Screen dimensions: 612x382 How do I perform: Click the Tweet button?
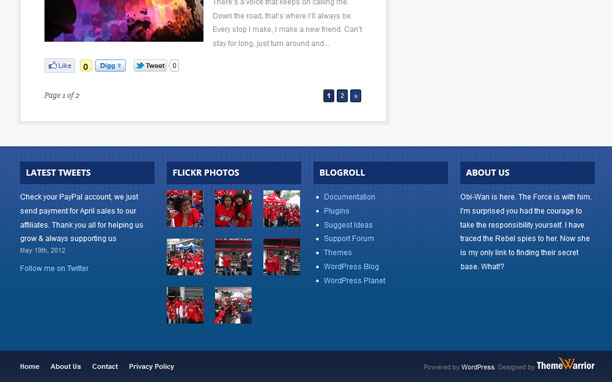[150, 66]
